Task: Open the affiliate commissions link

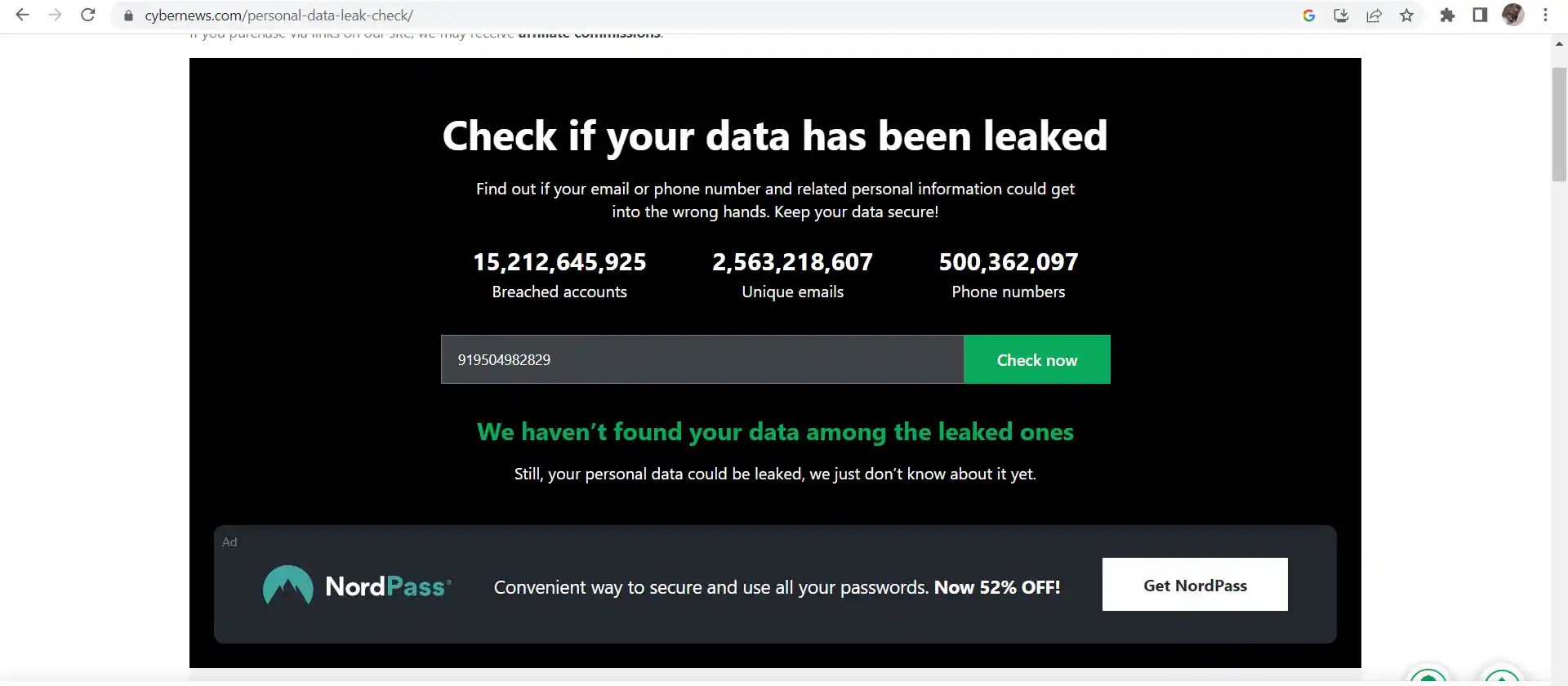Action: tap(589, 33)
